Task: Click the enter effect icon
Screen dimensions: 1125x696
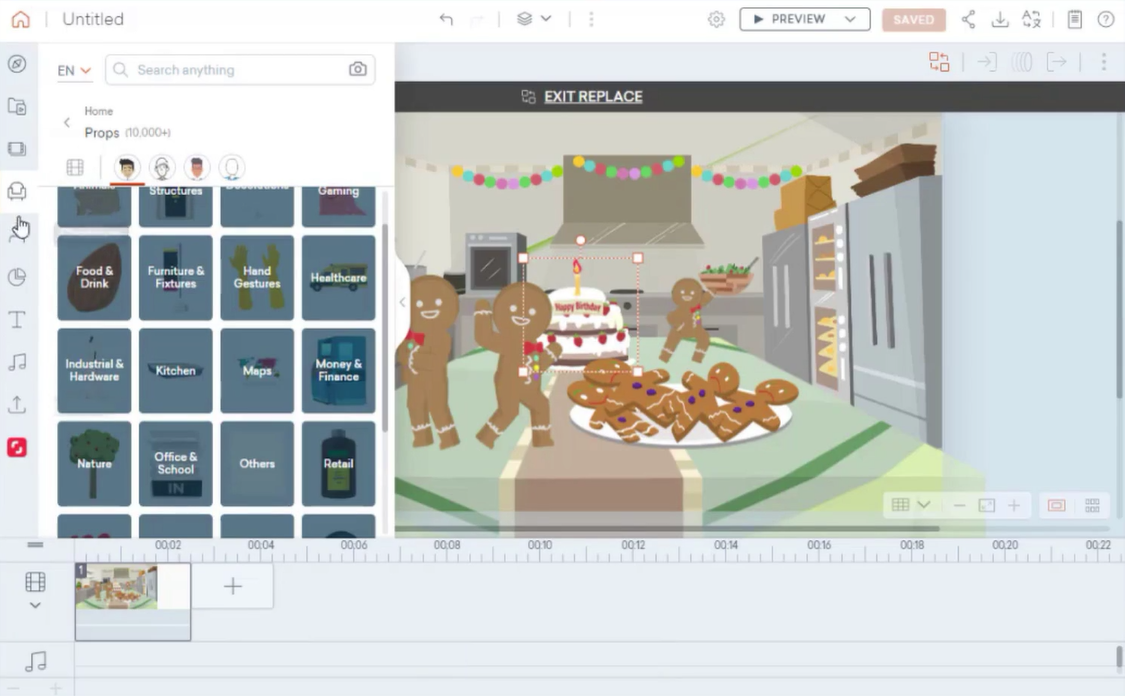Action: tap(987, 62)
